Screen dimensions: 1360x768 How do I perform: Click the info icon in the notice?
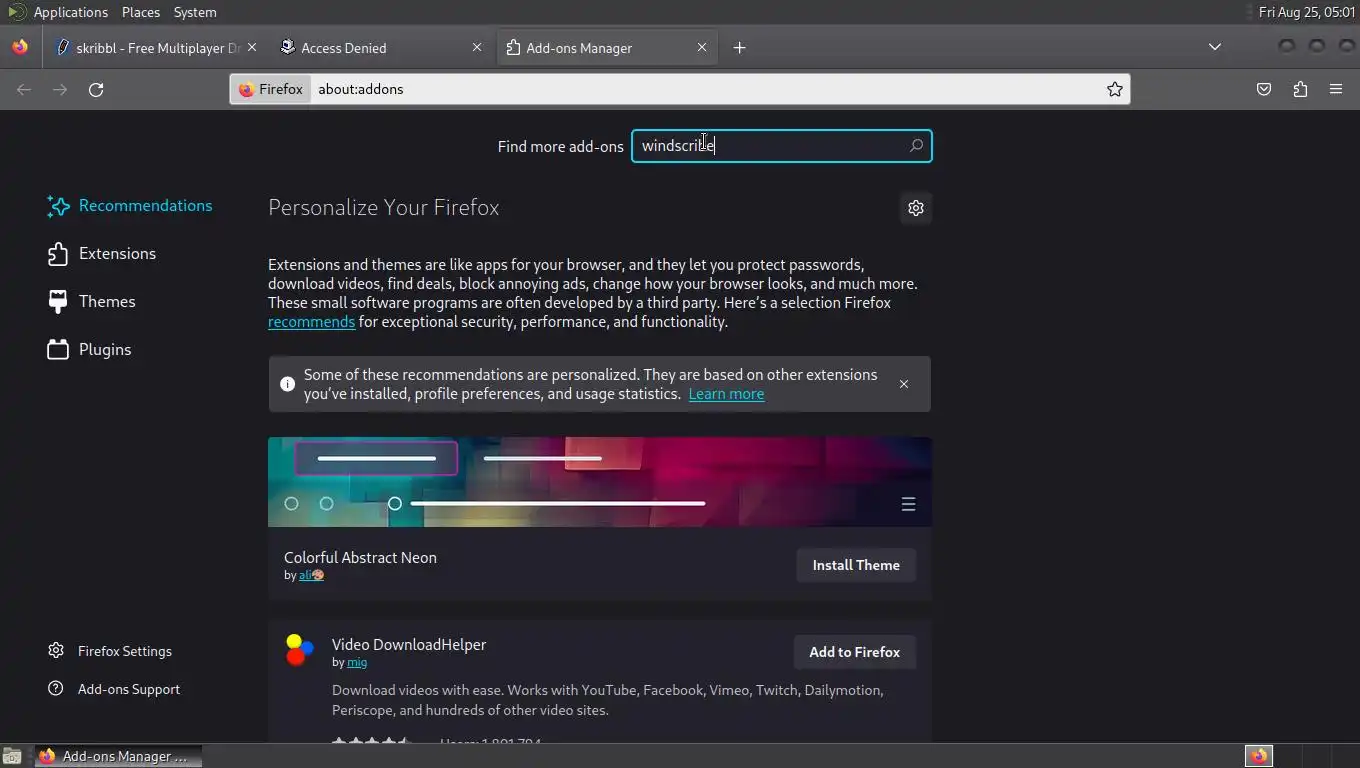[287, 384]
